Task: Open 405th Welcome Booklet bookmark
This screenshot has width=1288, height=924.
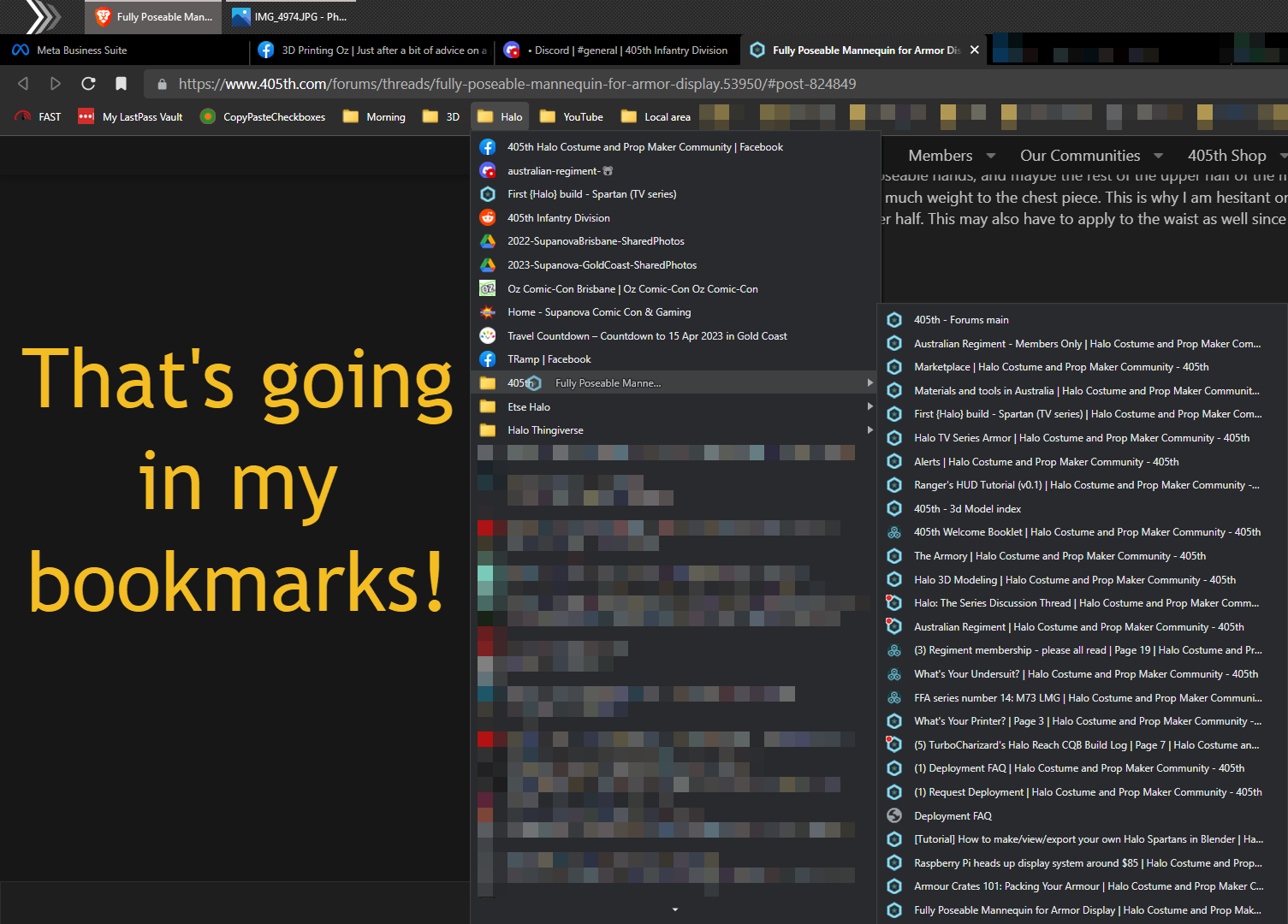Action: tap(1082, 532)
